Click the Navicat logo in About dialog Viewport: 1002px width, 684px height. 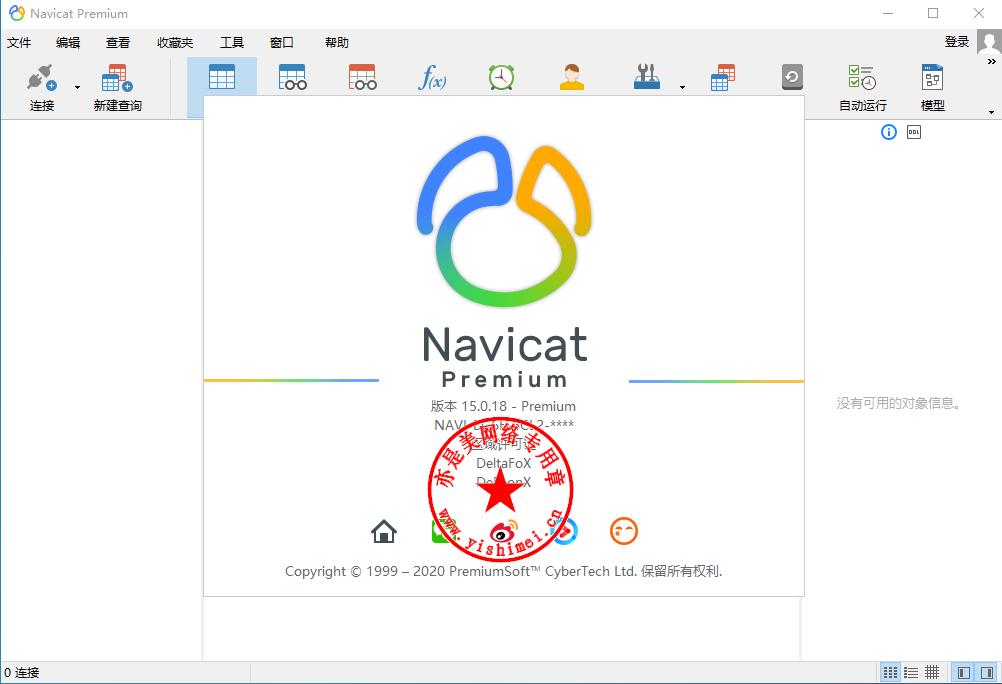504,221
